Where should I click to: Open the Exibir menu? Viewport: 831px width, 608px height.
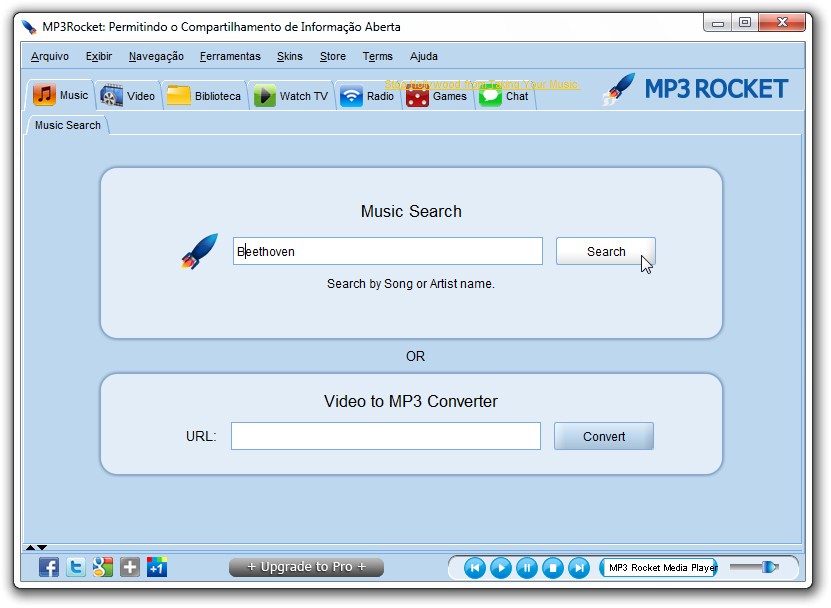coord(99,56)
